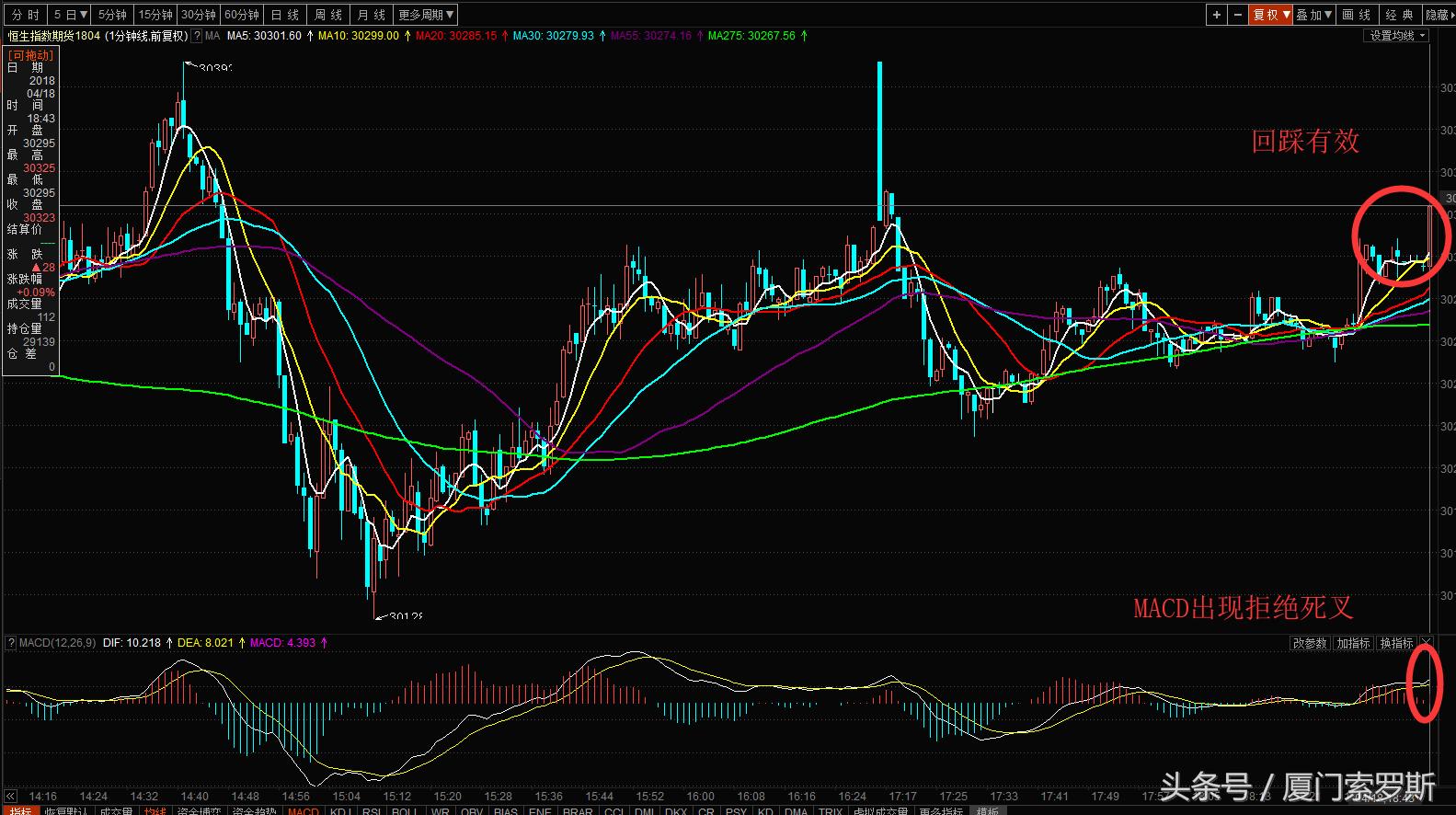Switch to the BOLL indicator tab
The image size is (1456, 815).
tap(405, 811)
